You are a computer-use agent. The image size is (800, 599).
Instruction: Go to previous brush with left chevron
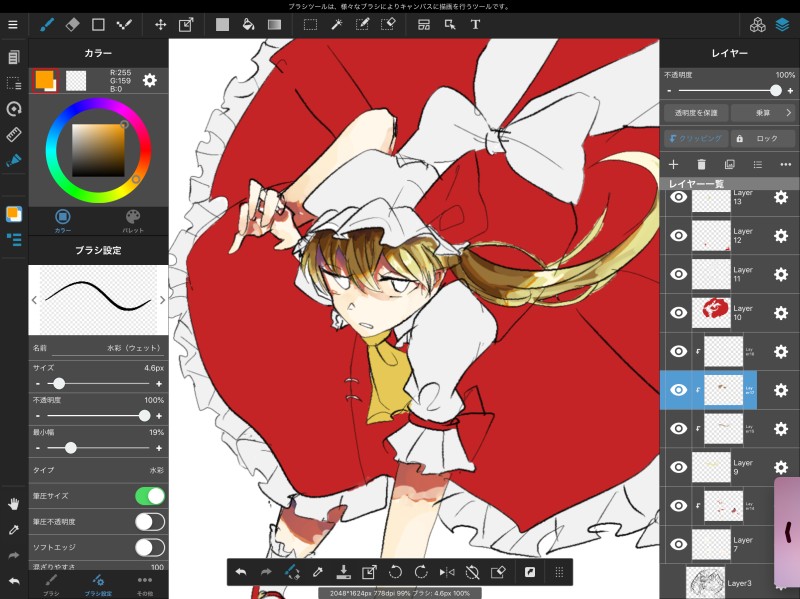point(34,300)
